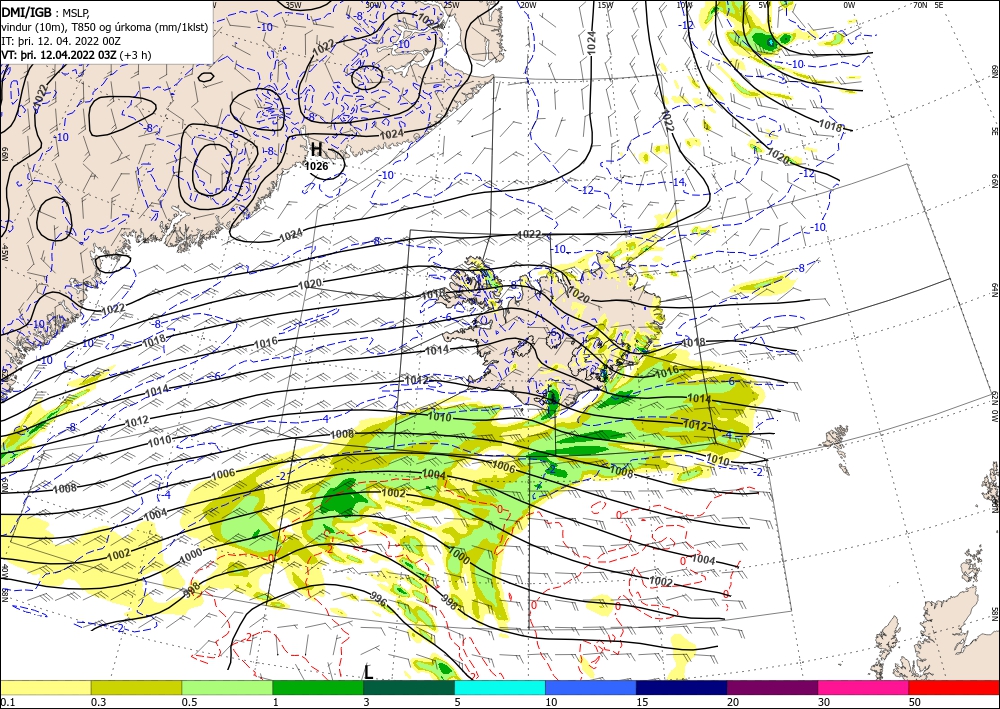1000x709 pixels.
Task: Click the blue 10–15 legend color band
Action: coord(591,687)
